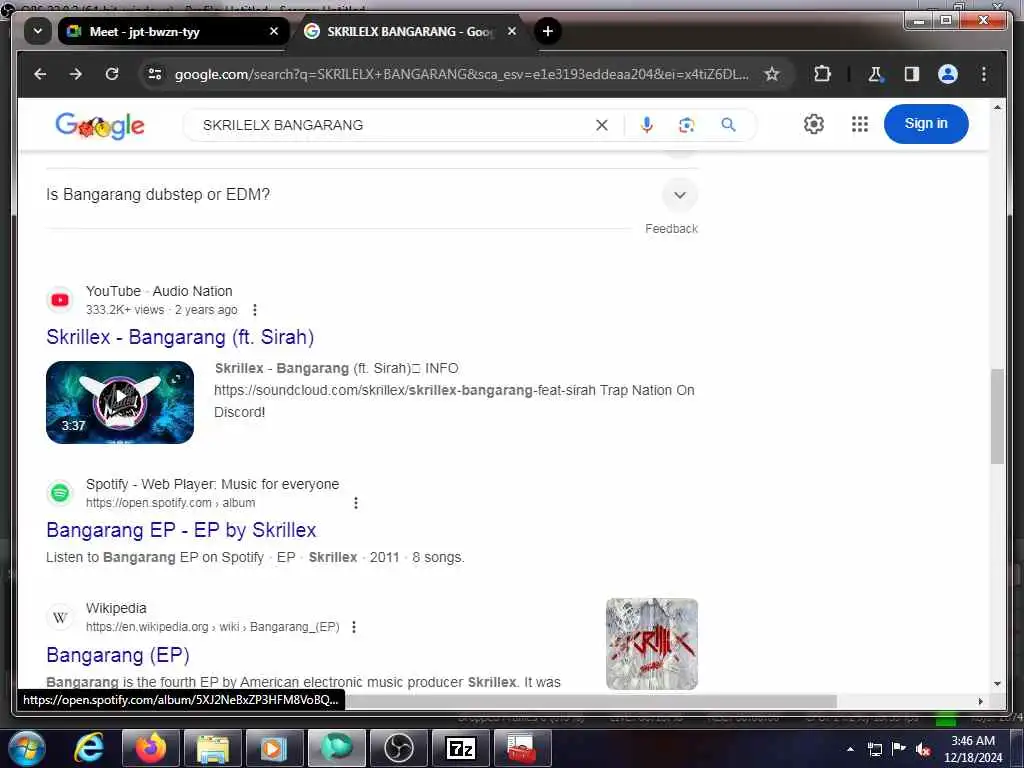Click the horizontal scrollbar right arrow
This screenshot has width=1024, height=768.
(980, 701)
